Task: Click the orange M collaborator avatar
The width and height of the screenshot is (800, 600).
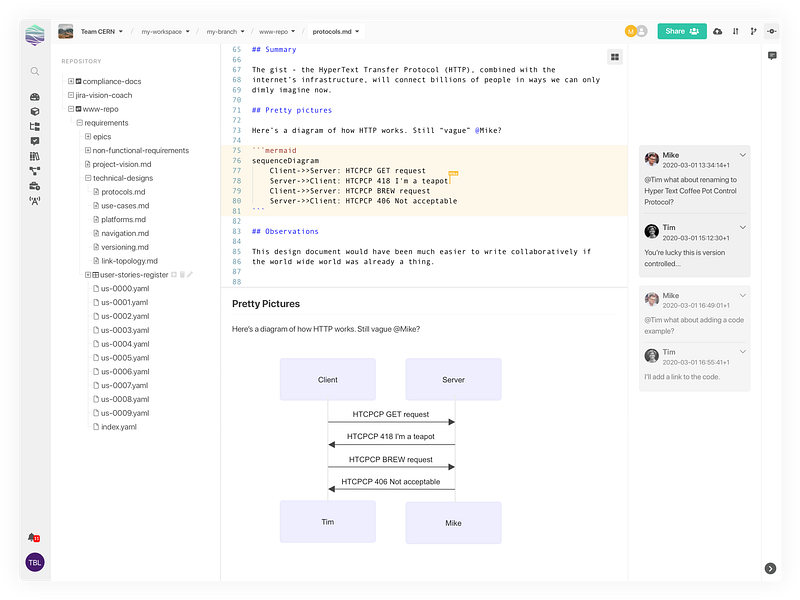Action: tap(631, 32)
